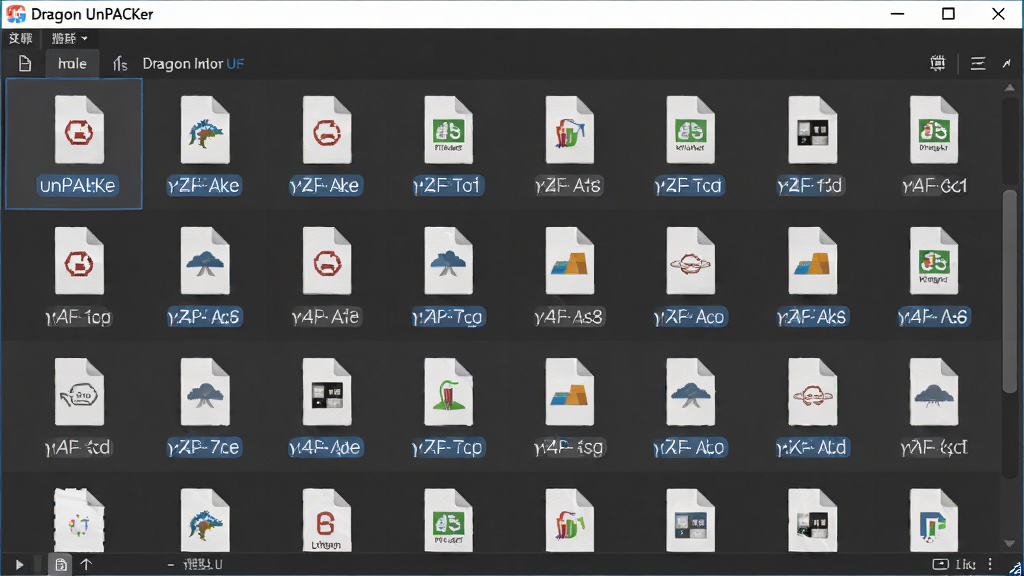Select the yZF Tcd file icon
The height and width of the screenshot is (576, 1024).
coord(690,129)
